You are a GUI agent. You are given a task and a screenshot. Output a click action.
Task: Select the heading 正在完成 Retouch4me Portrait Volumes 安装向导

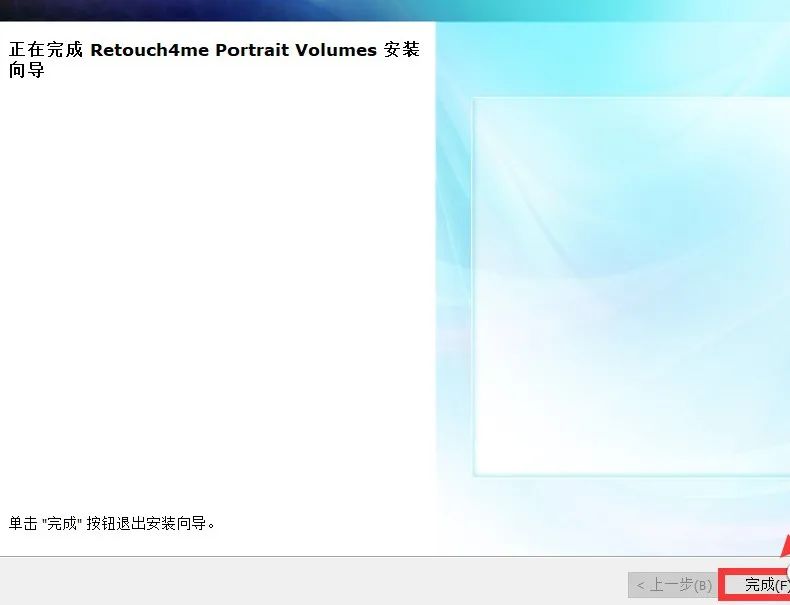[x=214, y=60]
